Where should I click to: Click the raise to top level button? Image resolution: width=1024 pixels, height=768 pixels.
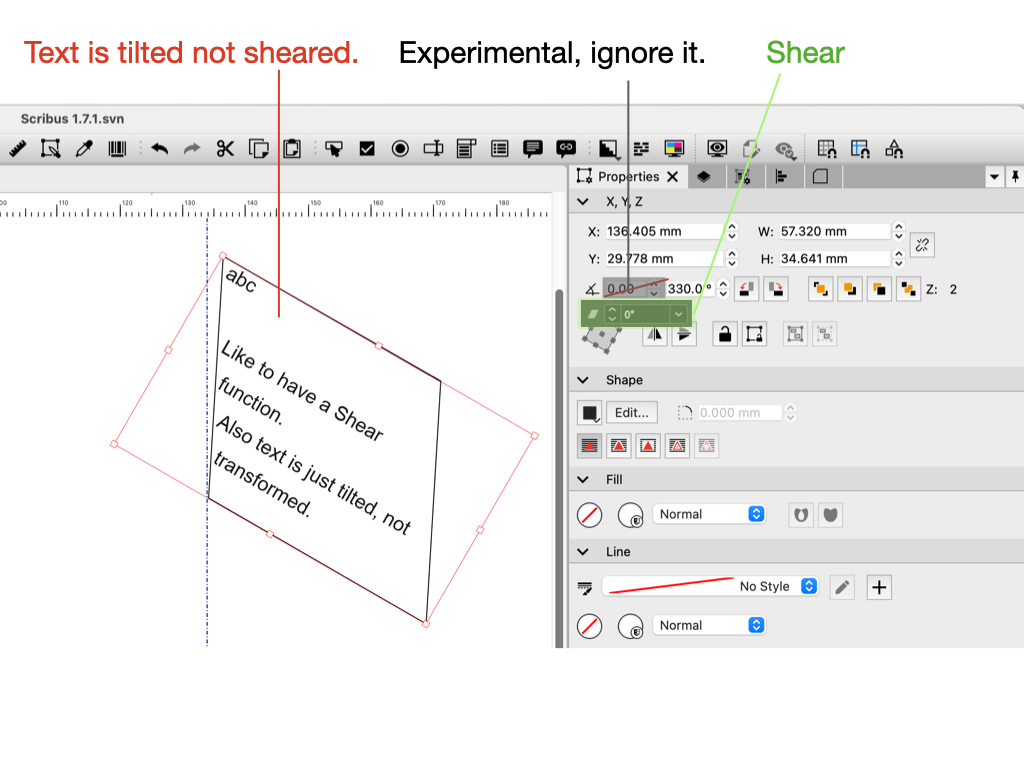(x=820, y=289)
